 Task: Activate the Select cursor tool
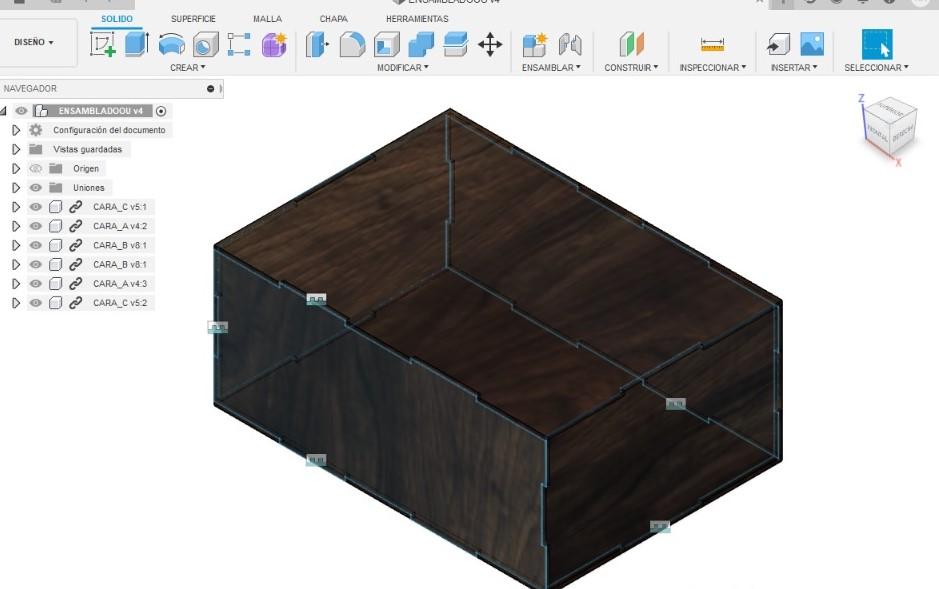pyautogui.click(x=877, y=44)
